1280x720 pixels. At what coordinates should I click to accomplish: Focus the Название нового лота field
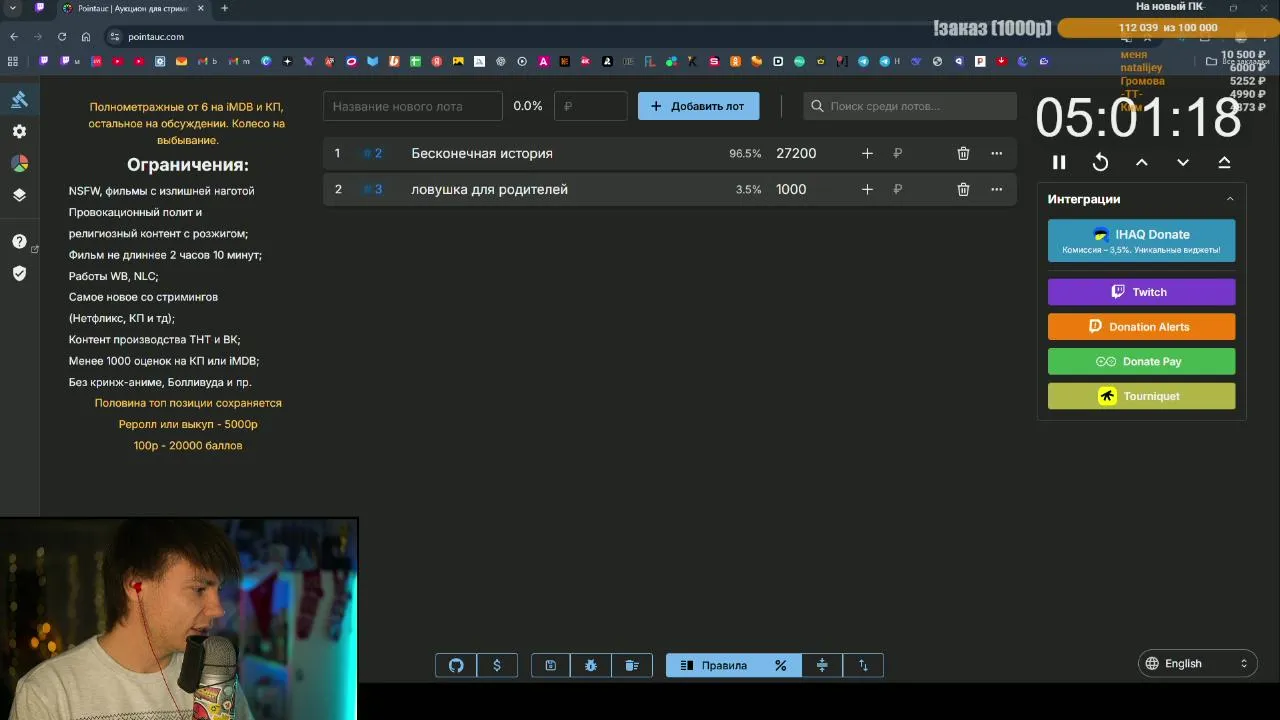click(x=413, y=106)
